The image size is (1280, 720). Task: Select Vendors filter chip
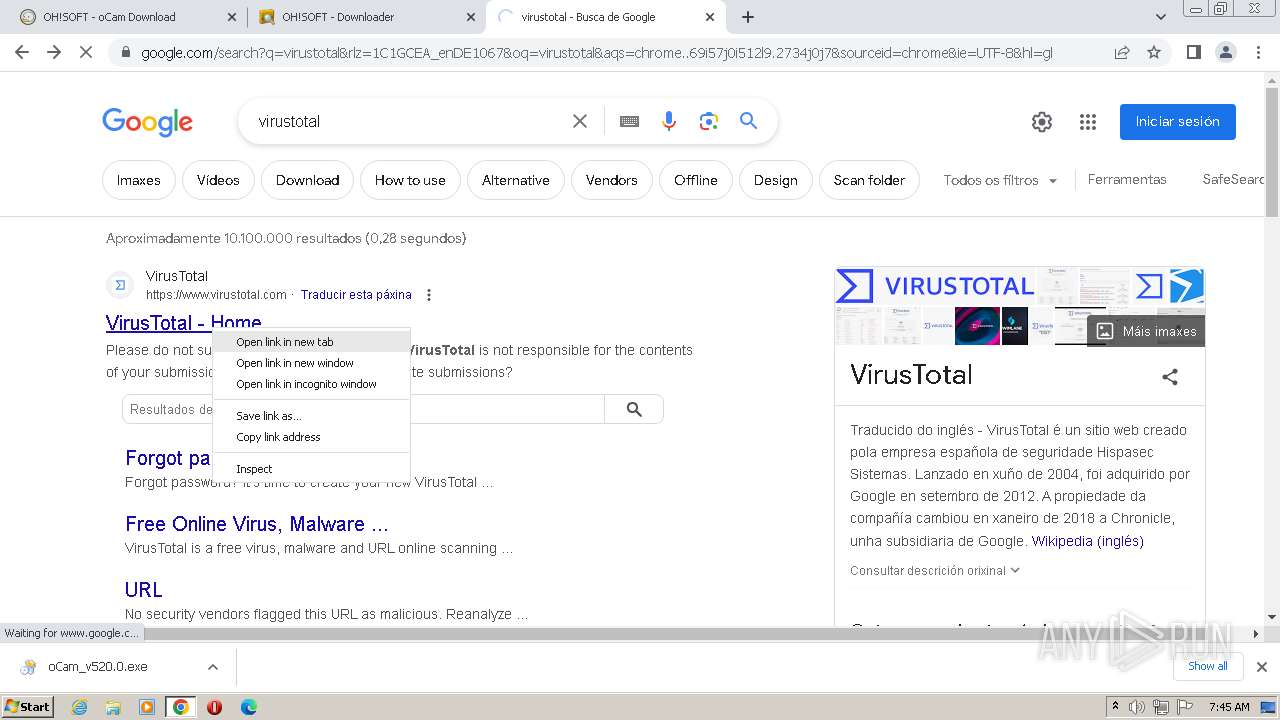pos(612,180)
